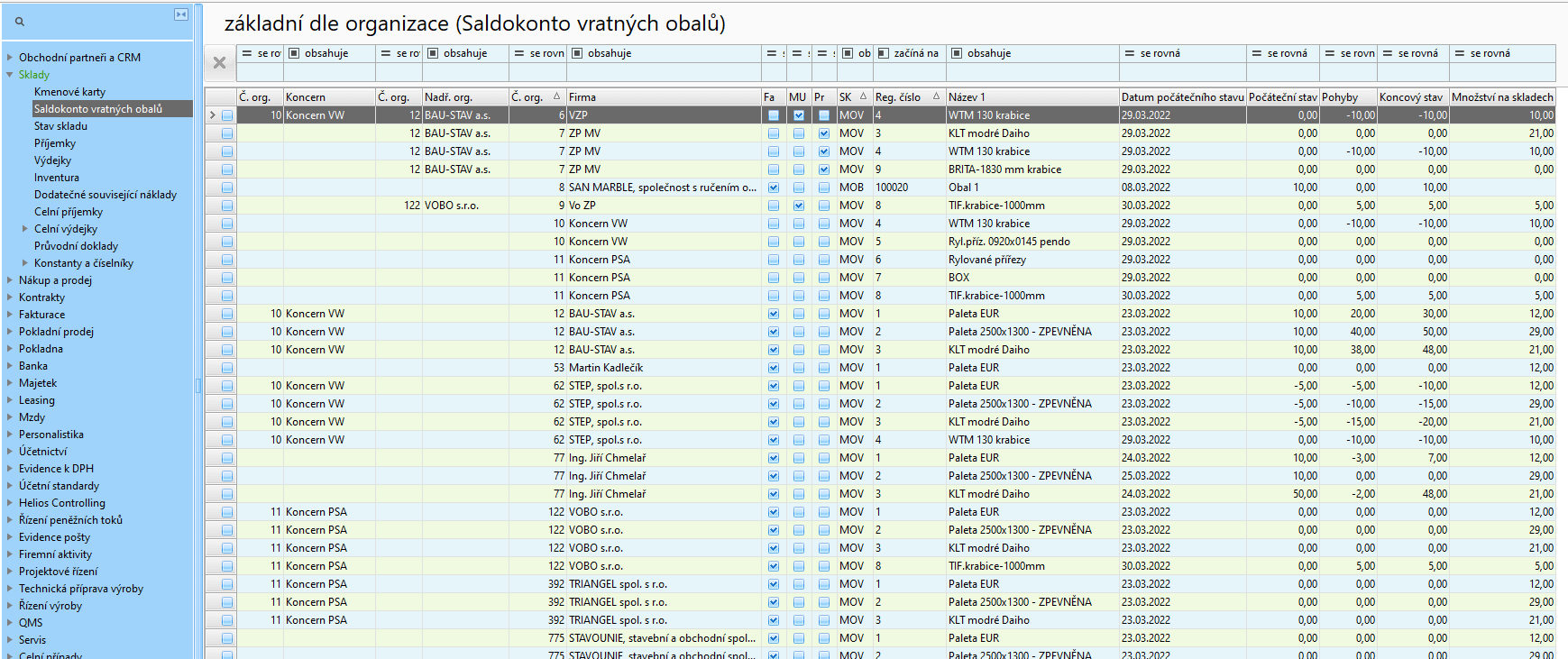The image size is (1568, 659).
Task: Click the operator icon of the Firma filter
Action: coord(577,53)
